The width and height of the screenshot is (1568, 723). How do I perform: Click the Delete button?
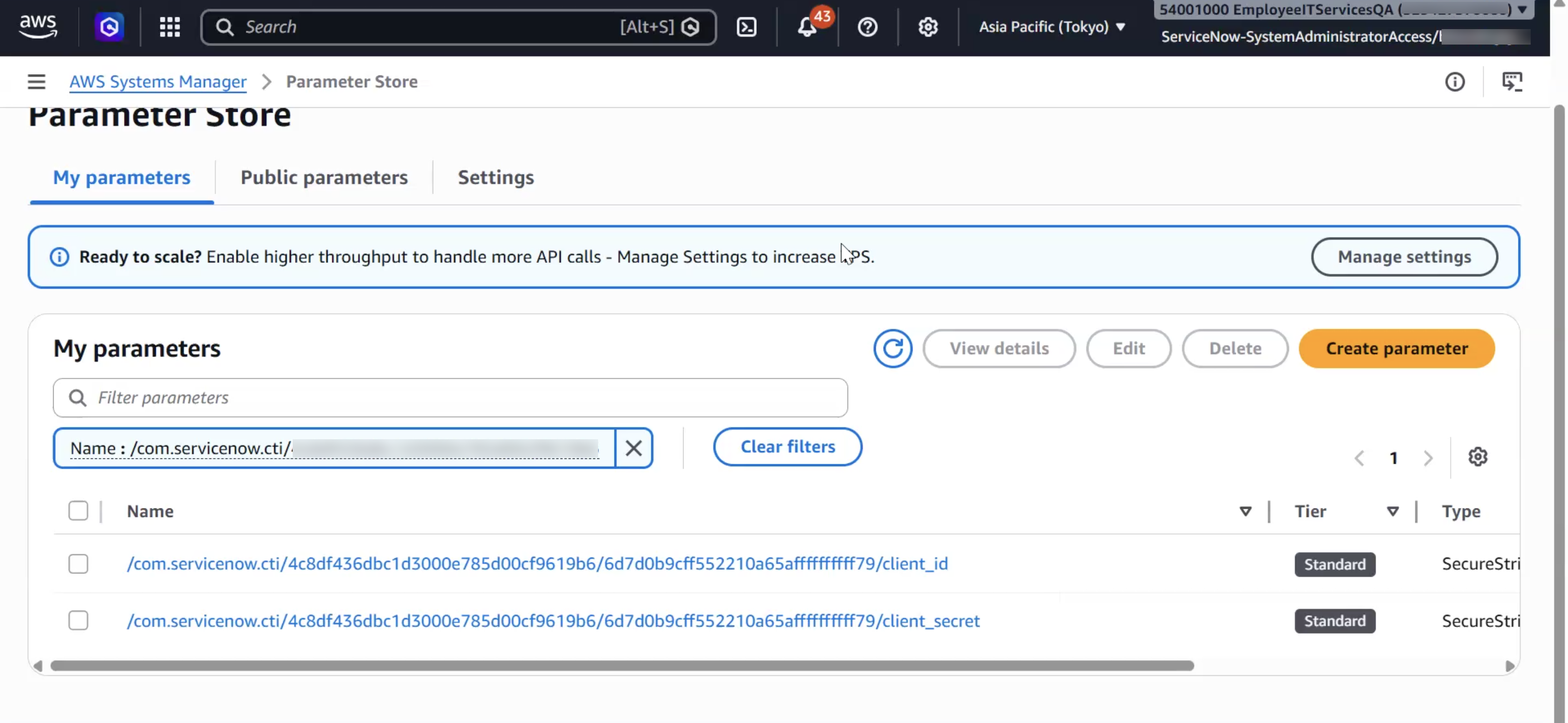click(x=1235, y=348)
